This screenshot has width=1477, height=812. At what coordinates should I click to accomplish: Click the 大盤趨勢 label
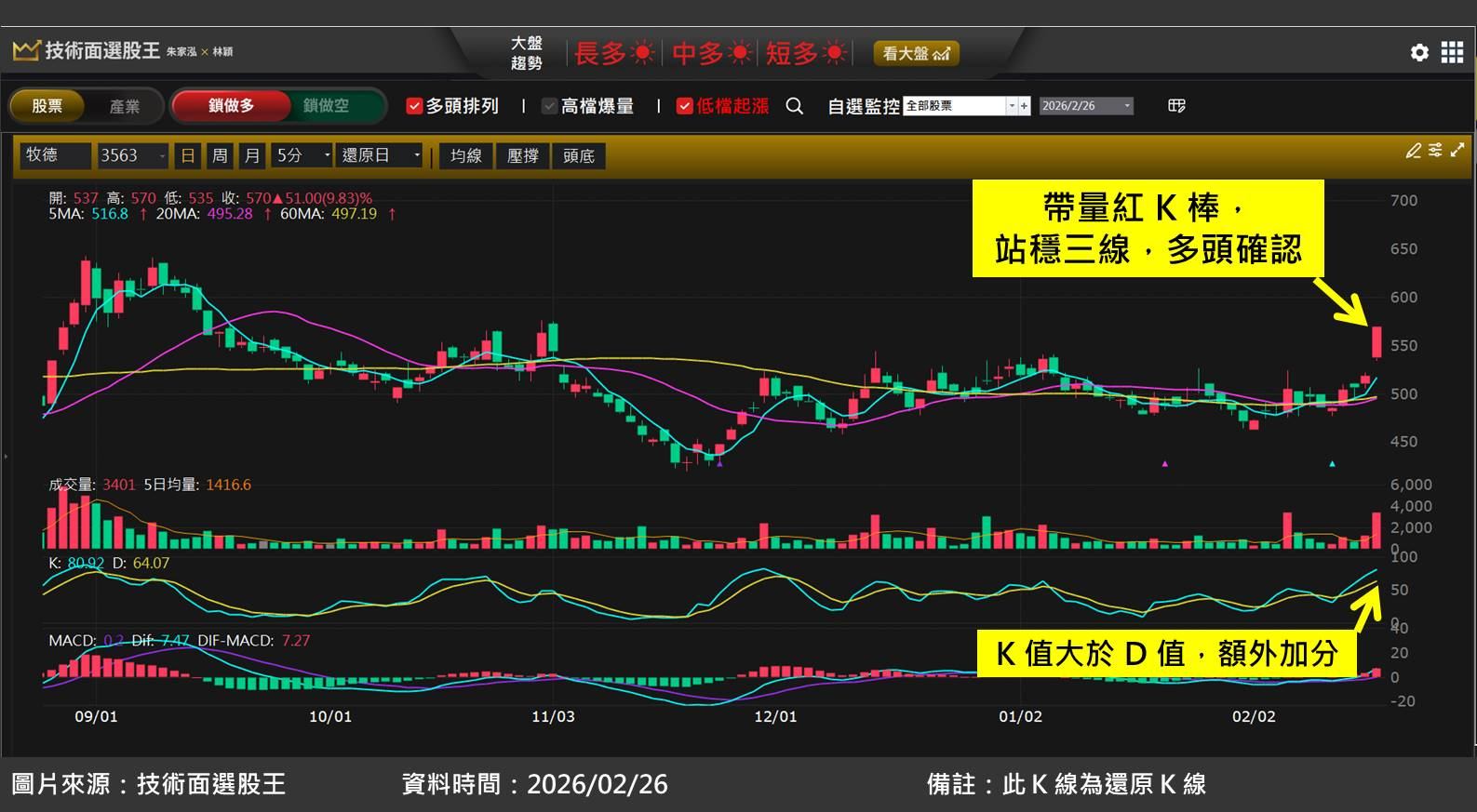pyautogui.click(x=527, y=53)
